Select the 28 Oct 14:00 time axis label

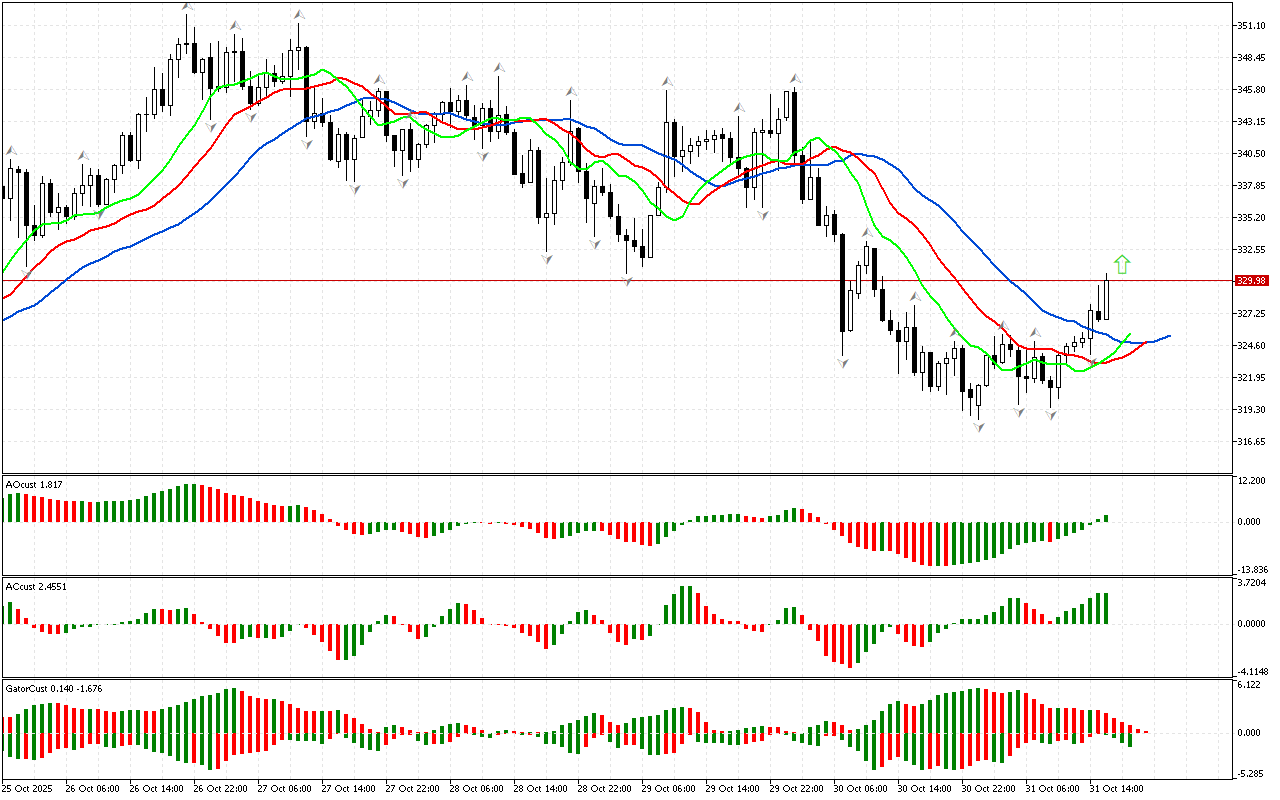pyautogui.click(x=540, y=788)
